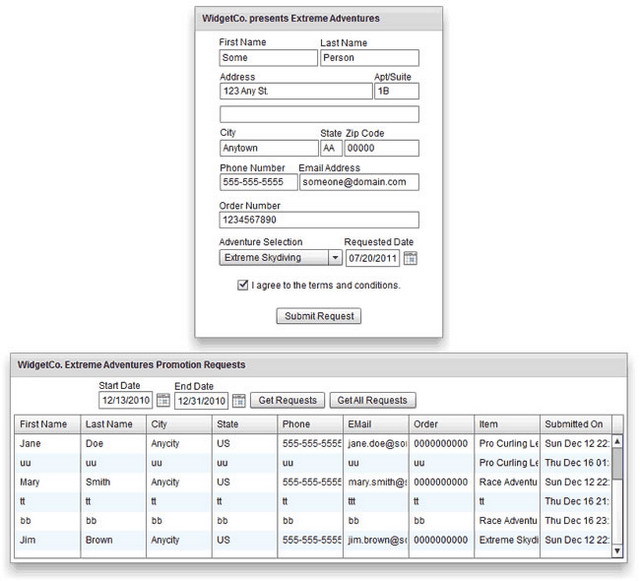Select Jim in the requests grid
The height and width of the screenshot is (581, 640).
(48, 540)
